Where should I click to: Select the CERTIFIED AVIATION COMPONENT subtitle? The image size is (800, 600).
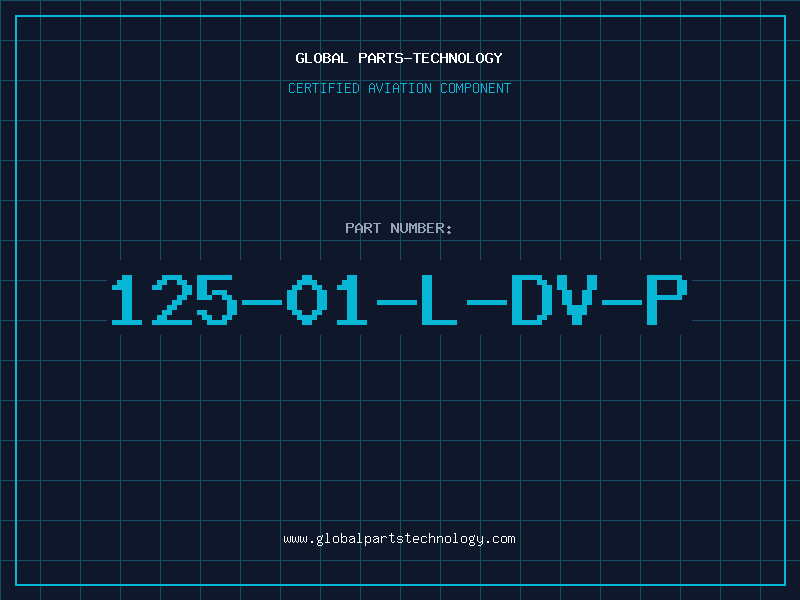(x=399, y=88)
